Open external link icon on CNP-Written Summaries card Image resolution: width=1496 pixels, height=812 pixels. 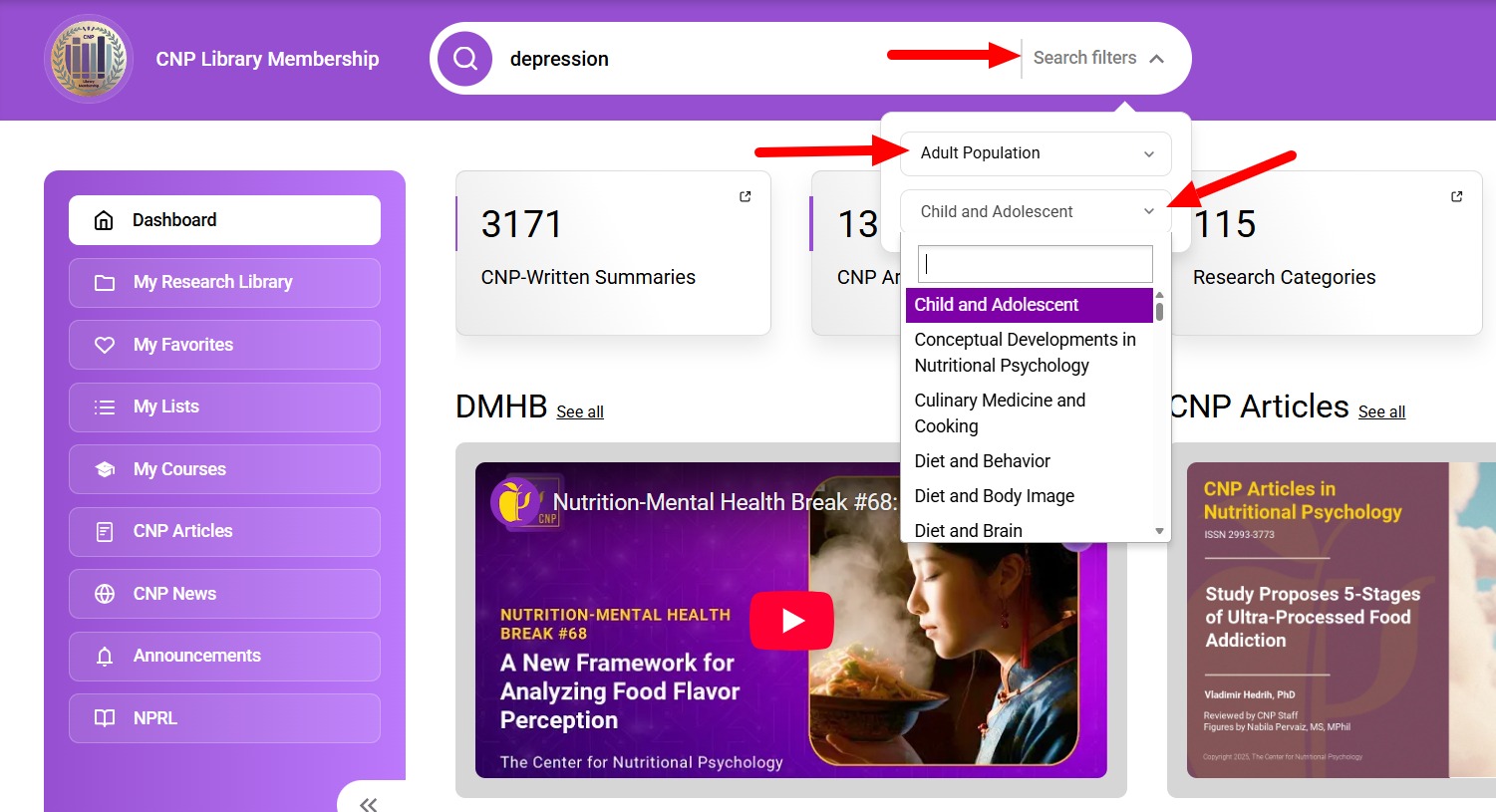point(745,196)
